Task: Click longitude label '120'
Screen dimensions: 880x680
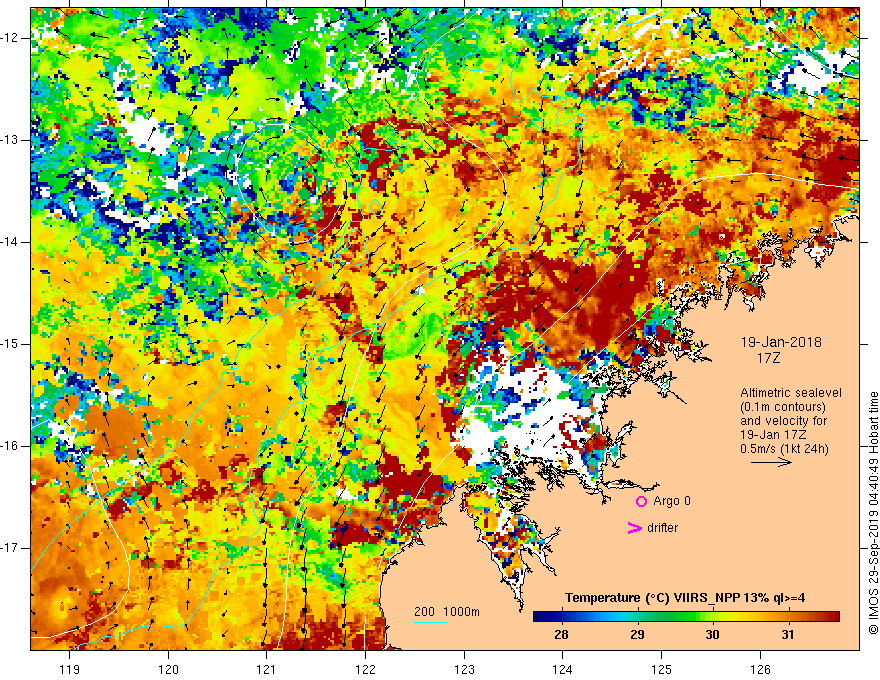Action: (x=168, y=669)
